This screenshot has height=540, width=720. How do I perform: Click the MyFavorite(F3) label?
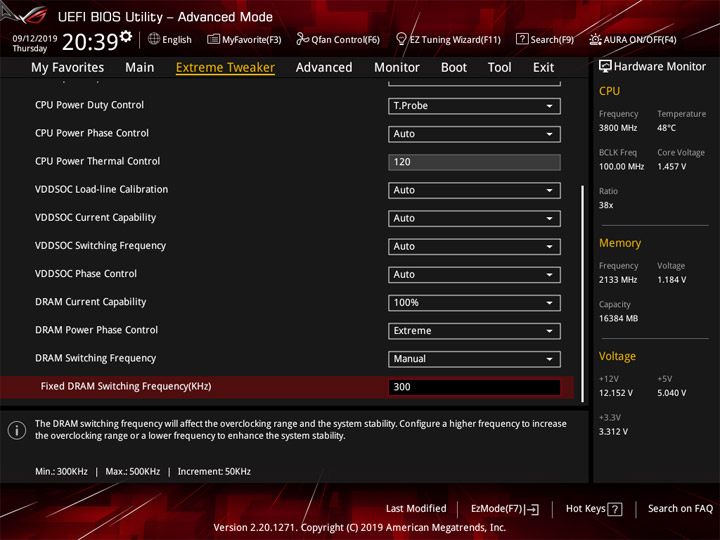(251, 39)
